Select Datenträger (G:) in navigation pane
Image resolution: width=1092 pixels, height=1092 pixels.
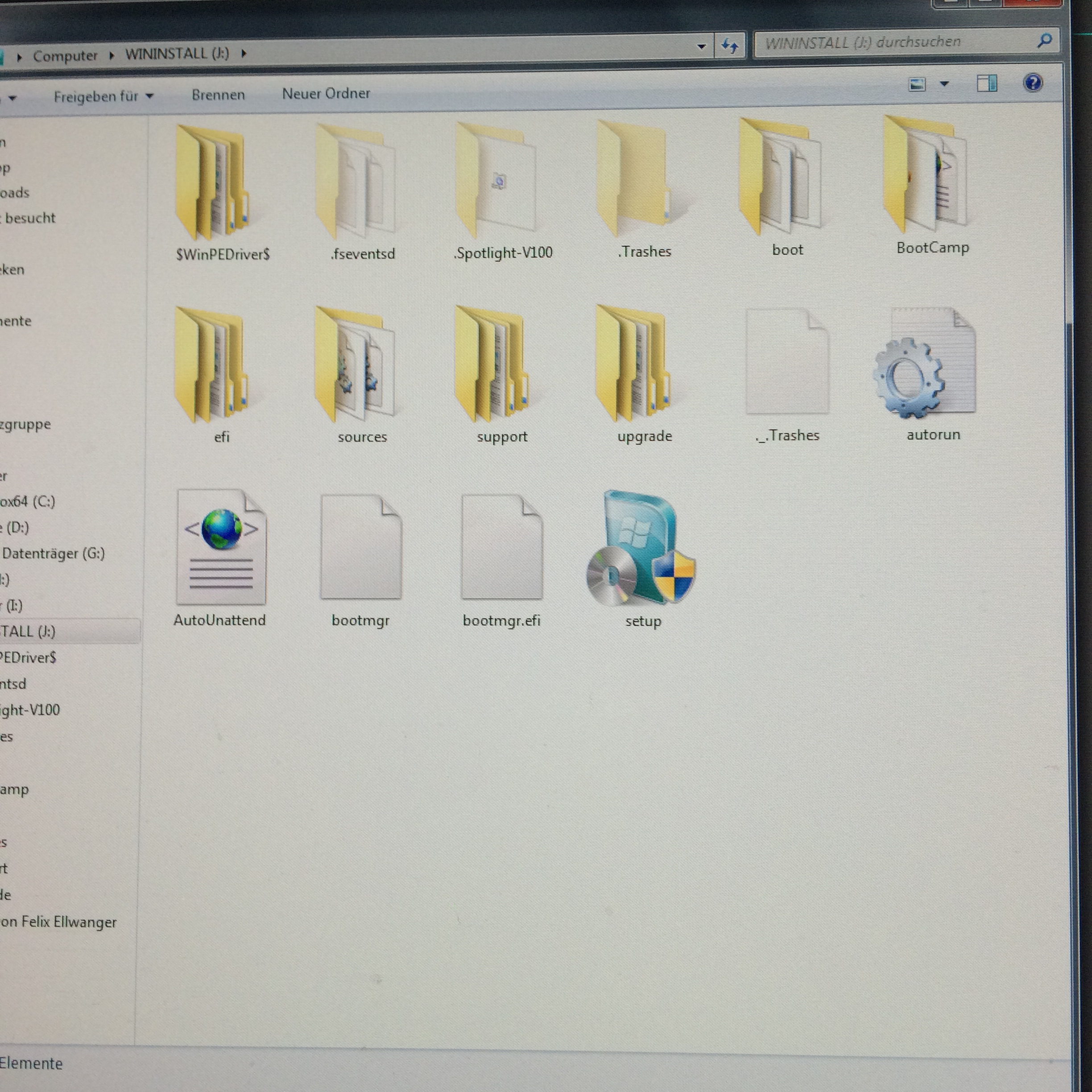point(54,553)
